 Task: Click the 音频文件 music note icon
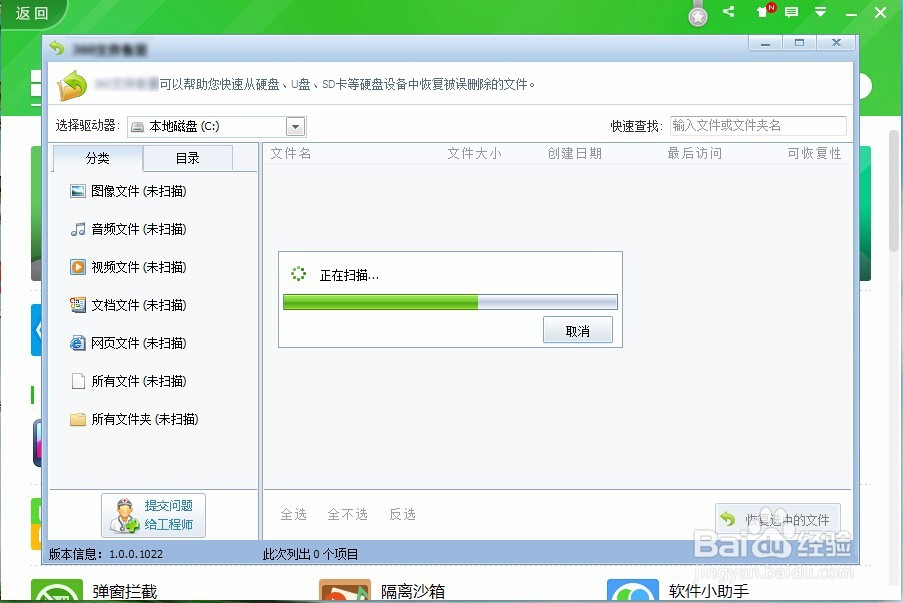79,229
